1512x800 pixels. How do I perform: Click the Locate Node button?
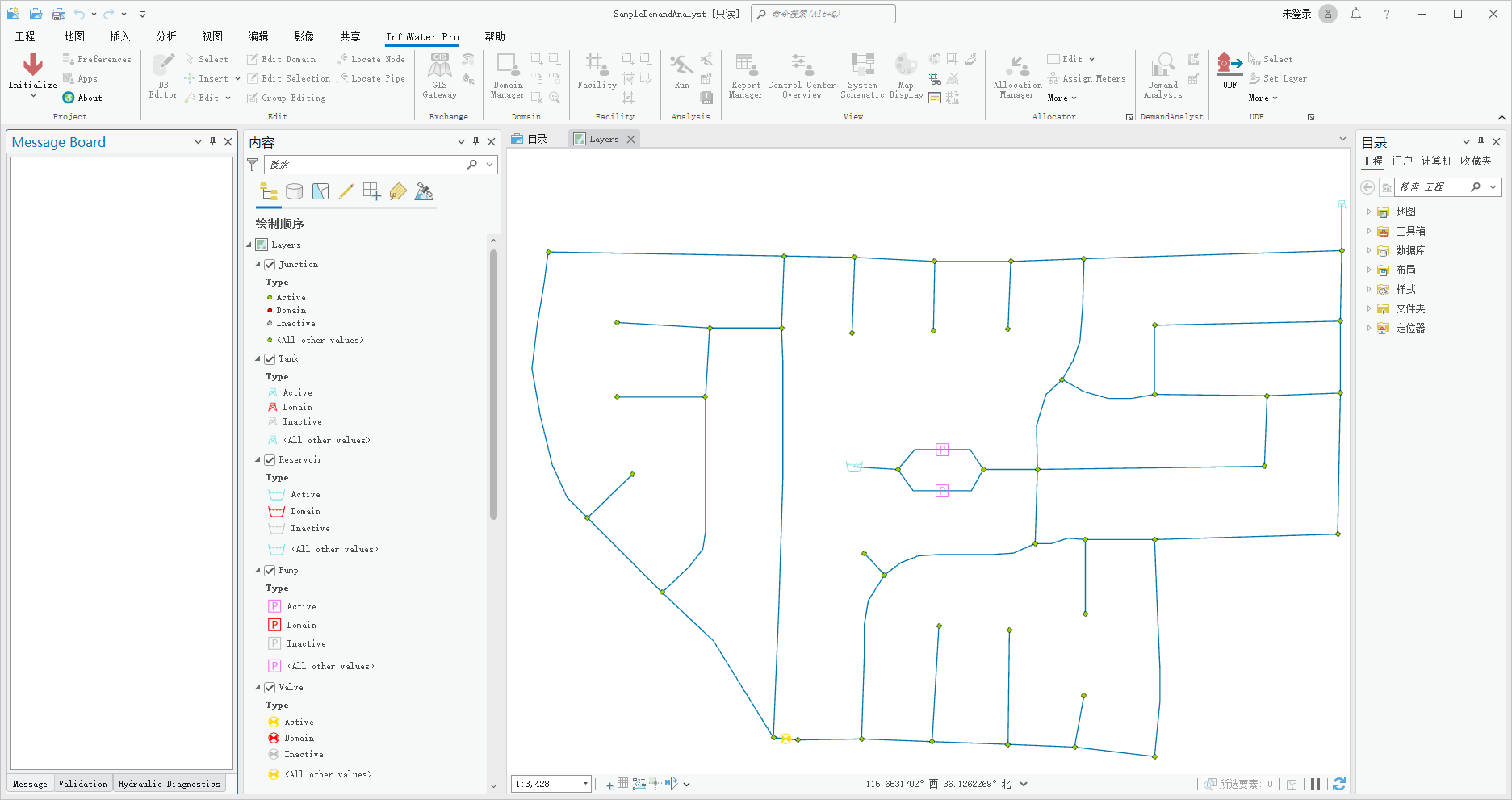pyautogui.click(x=371, y=59)
